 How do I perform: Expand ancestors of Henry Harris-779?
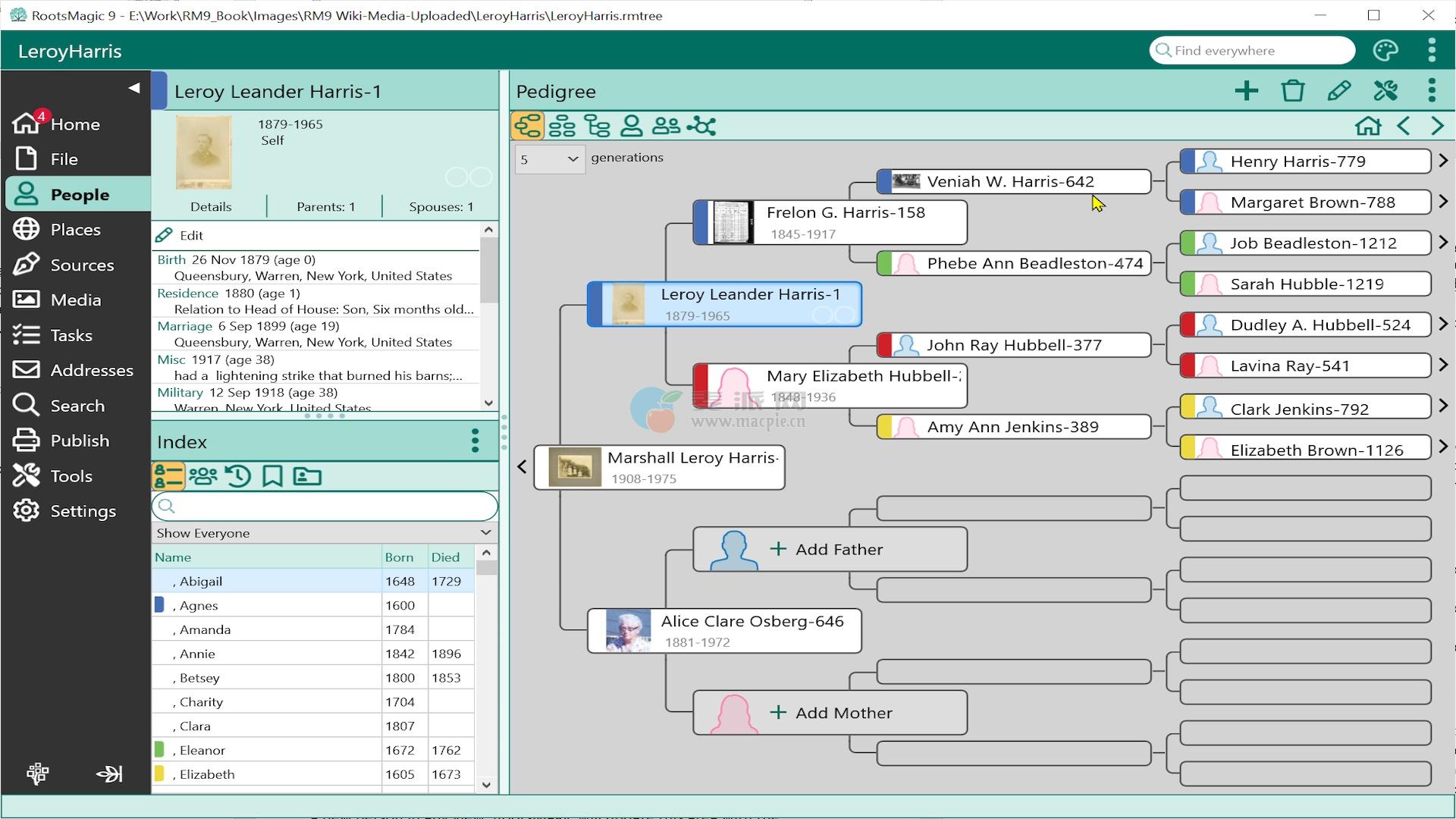[x=1443, y=161]
